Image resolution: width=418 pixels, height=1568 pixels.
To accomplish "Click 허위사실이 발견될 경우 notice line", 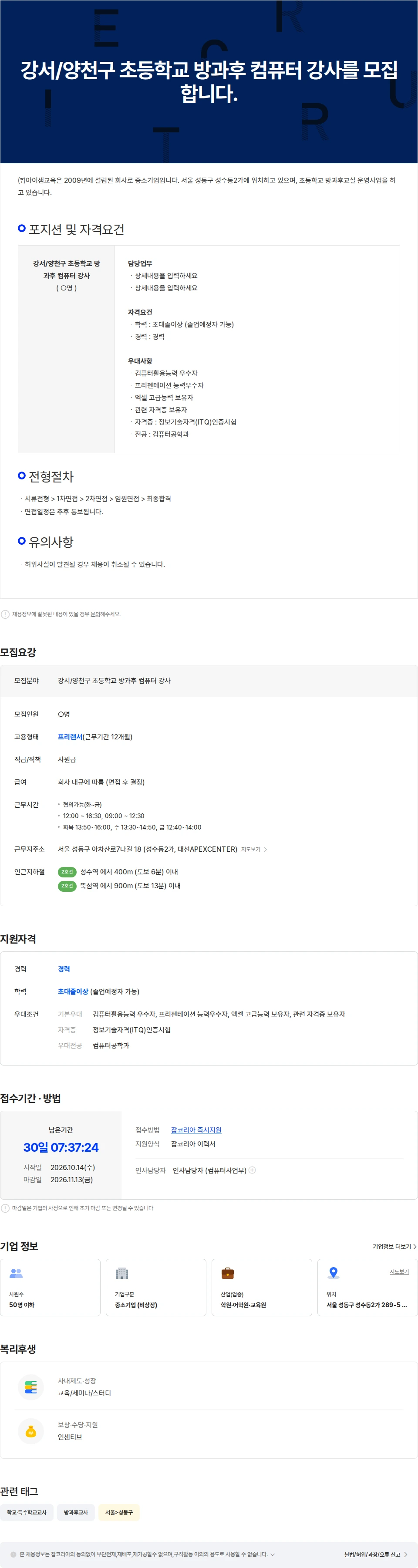I will pos(95,564).
